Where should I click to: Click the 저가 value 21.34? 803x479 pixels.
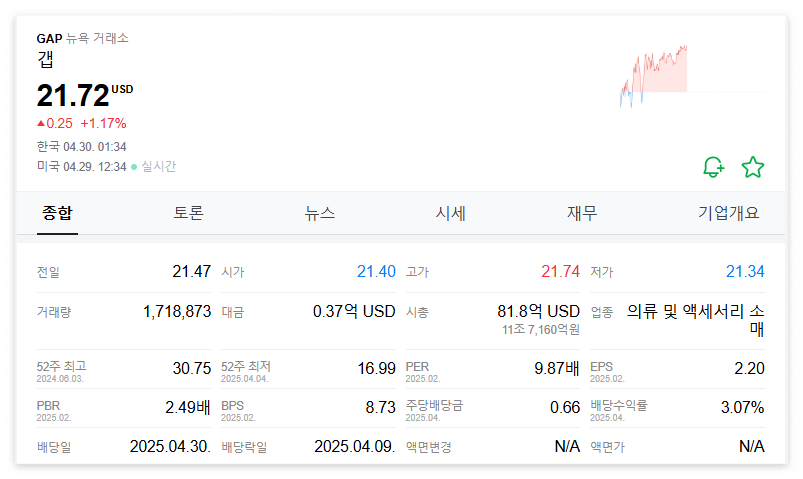pyautogui.click(x=745, y=271)
